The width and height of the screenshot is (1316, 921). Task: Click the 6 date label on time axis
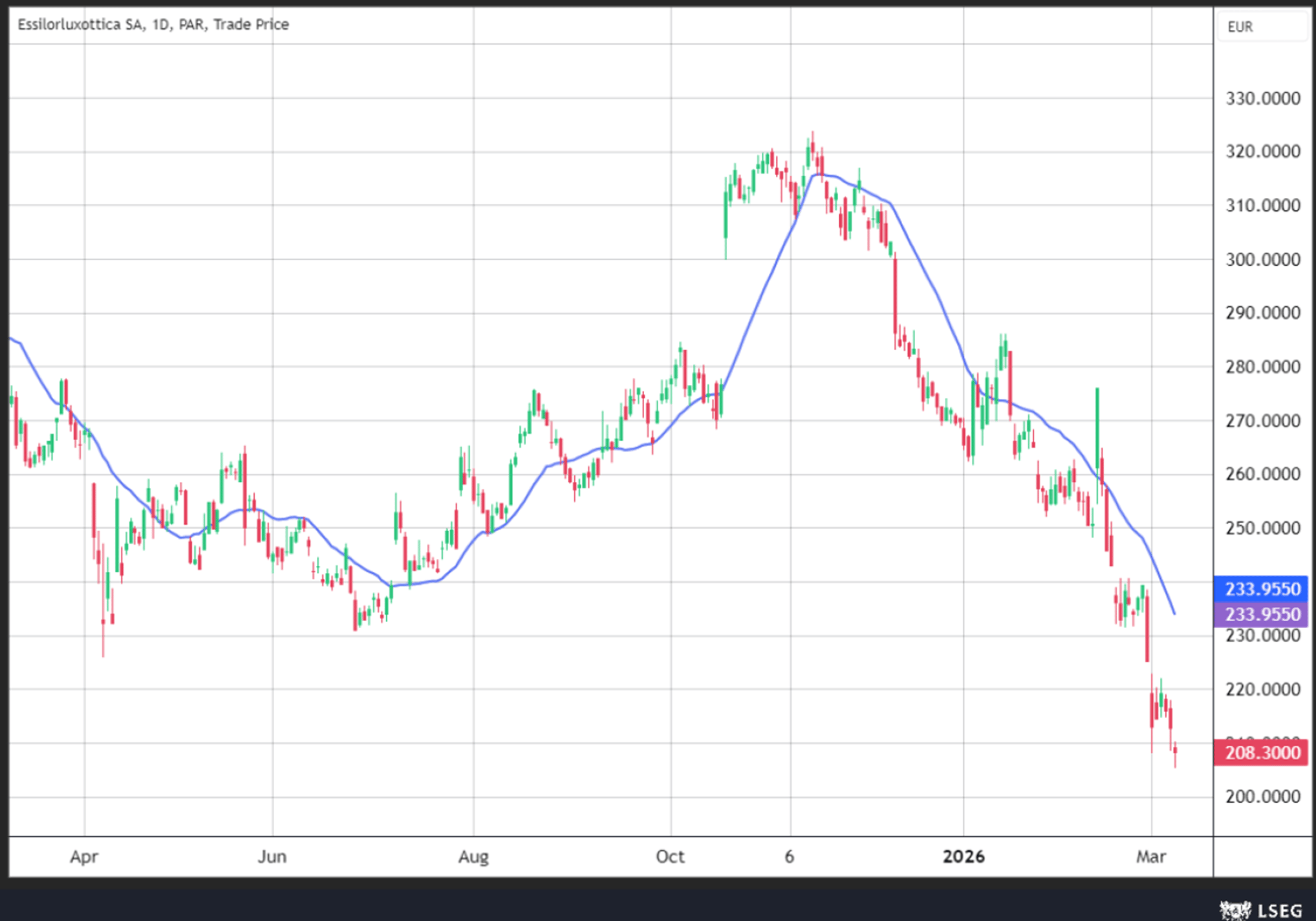click(x=789, y=856)
